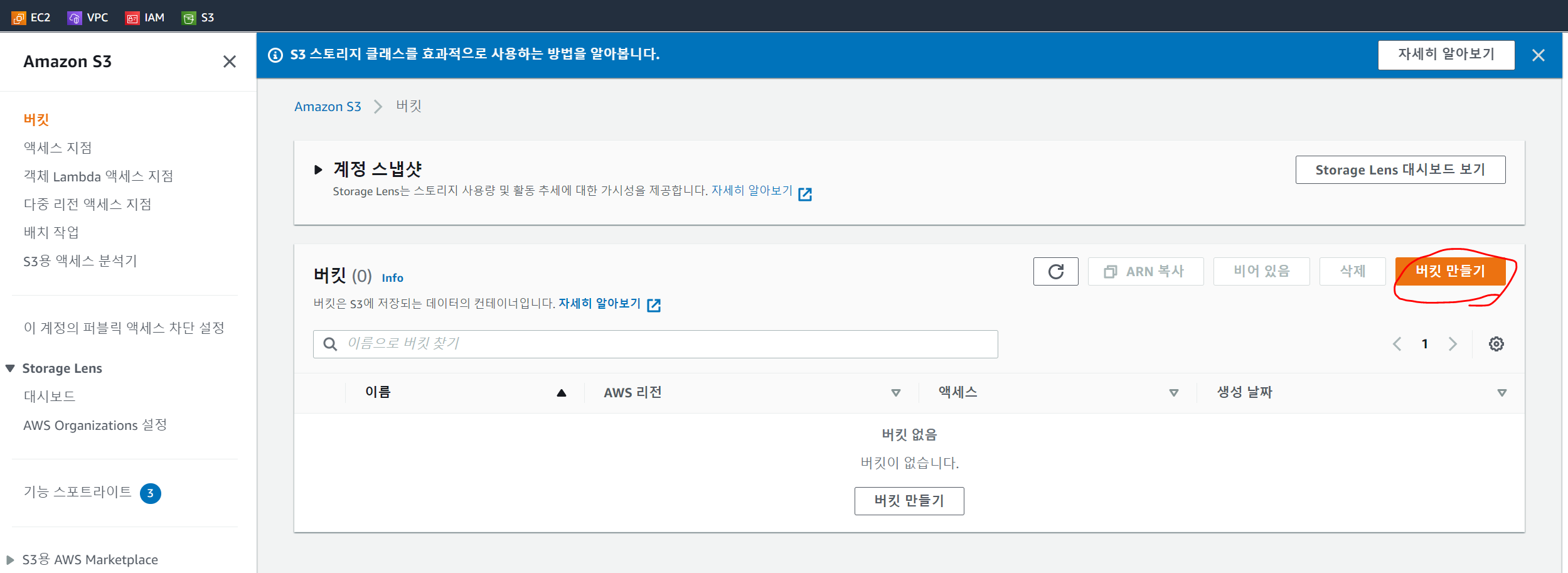
Task: Open 이 계정의 퍼블릭 액세스 차단 설정
Action: 124,328
